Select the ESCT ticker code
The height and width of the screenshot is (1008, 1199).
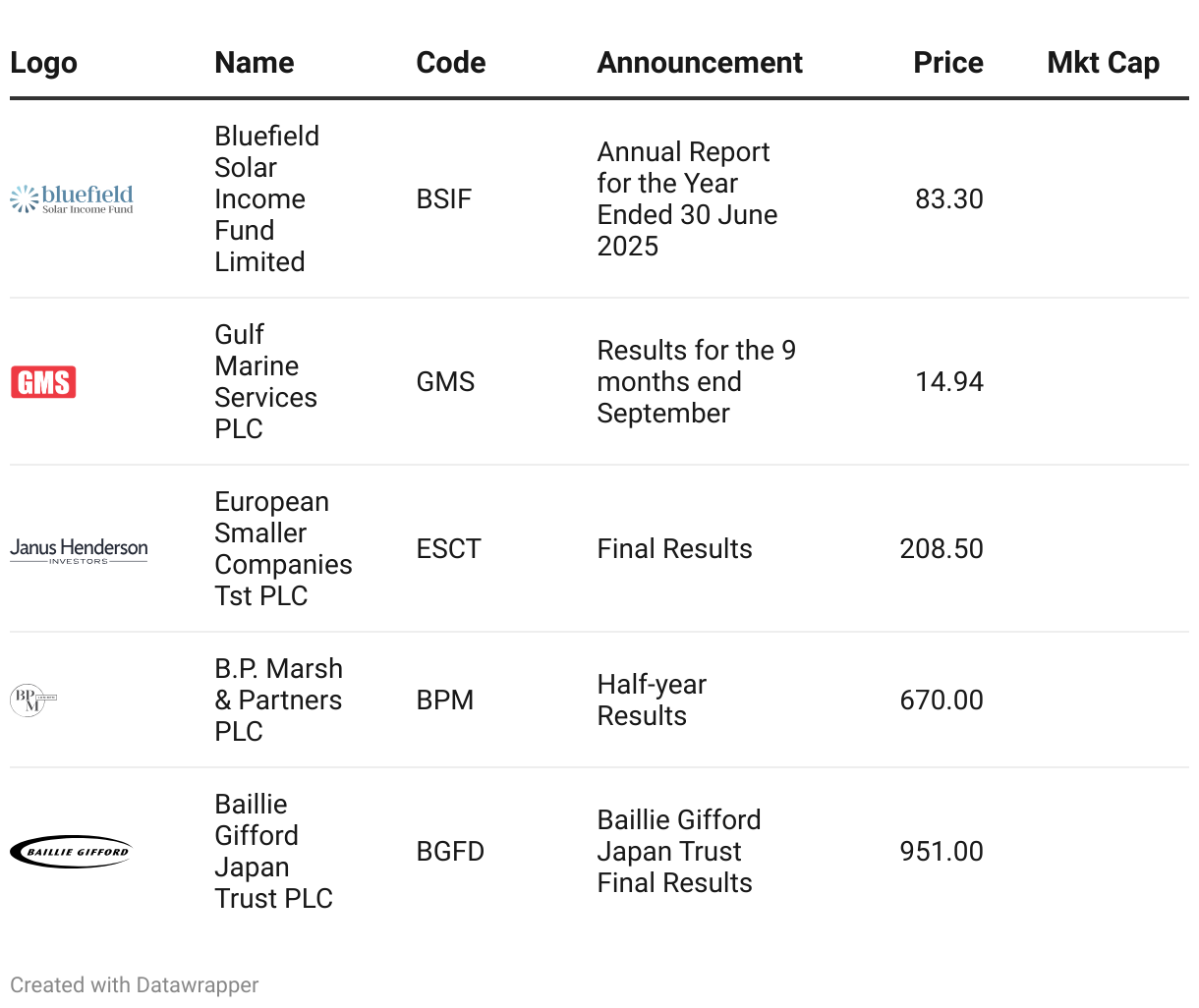click(x=449, y=549)
